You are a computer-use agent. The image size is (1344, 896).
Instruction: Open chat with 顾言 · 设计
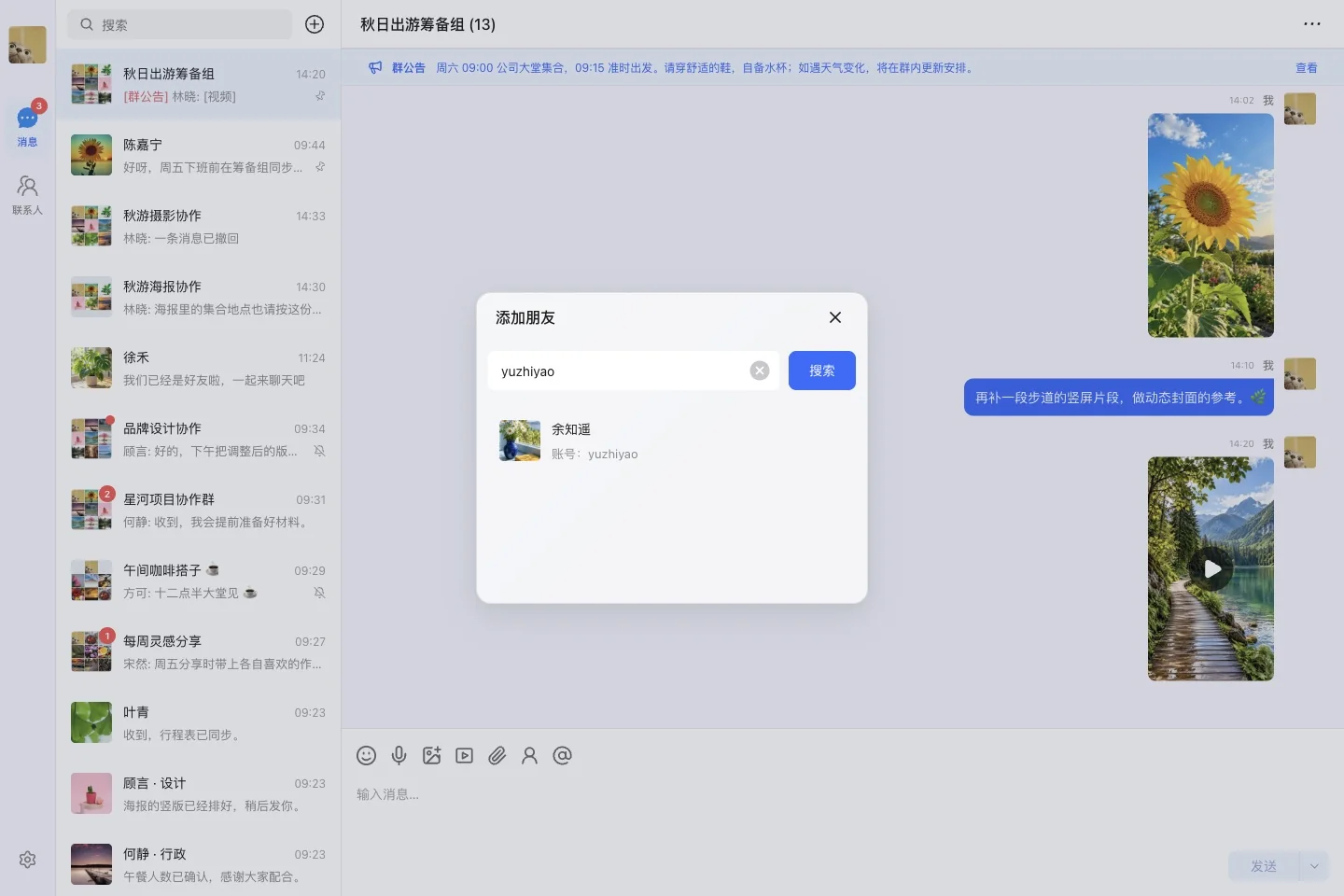coord(198,794)
